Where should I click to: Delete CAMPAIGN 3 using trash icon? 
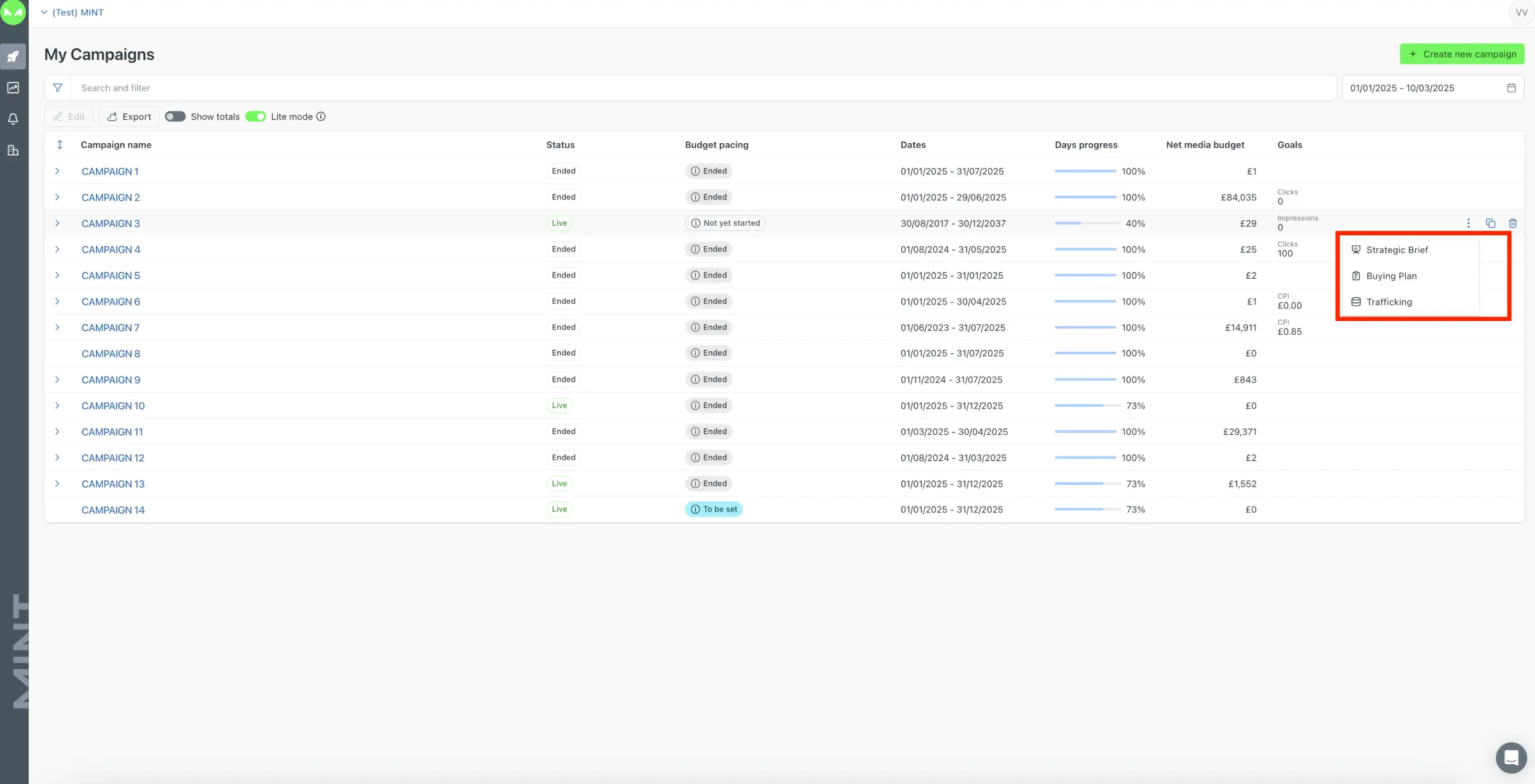point(1513,223)
